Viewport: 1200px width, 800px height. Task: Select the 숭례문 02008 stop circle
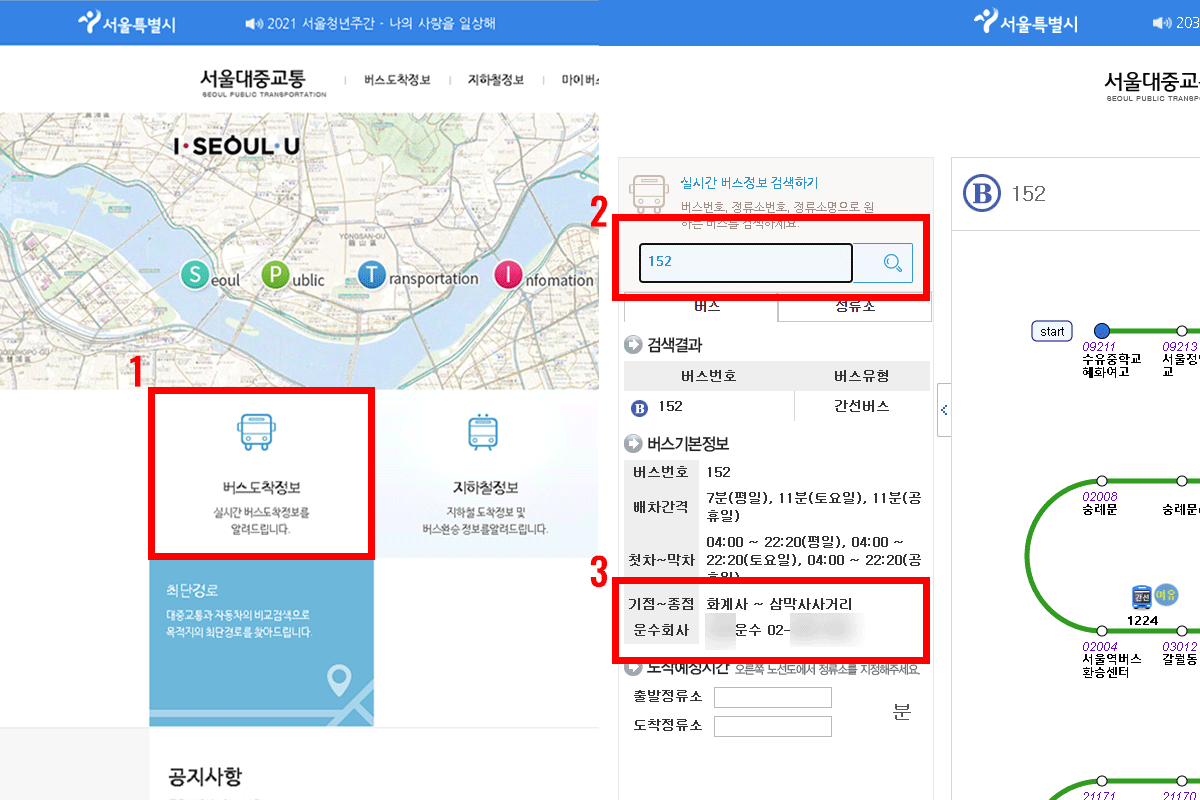coord(1102,481)
